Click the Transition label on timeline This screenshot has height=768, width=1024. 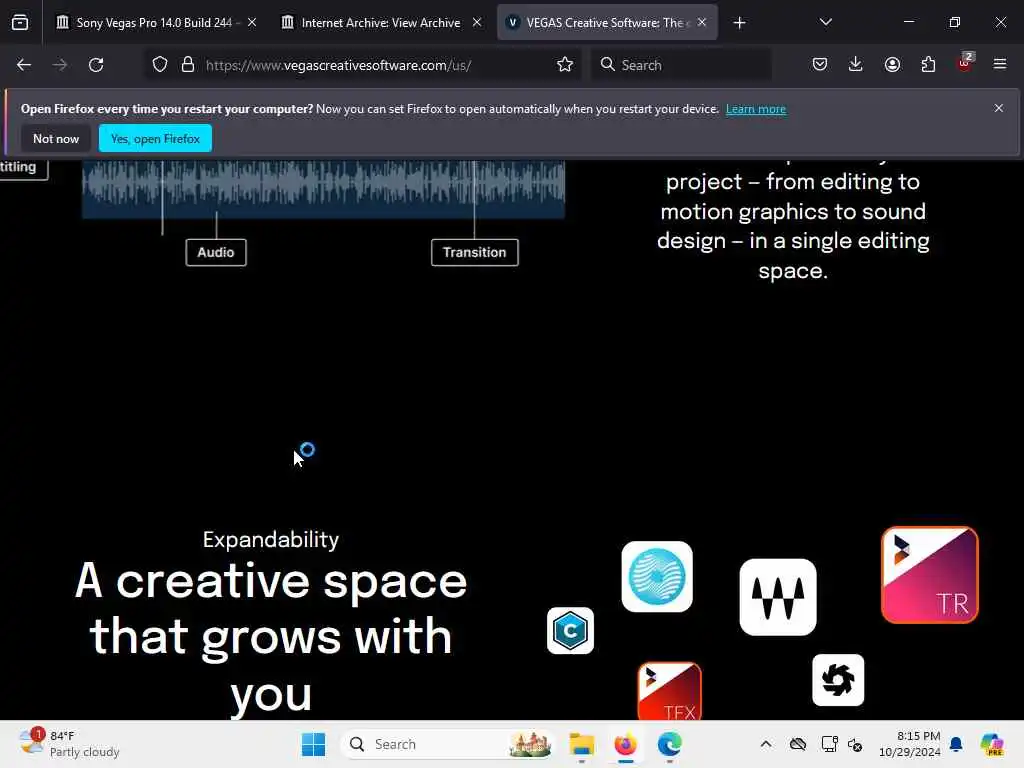(x=475, y=252)
